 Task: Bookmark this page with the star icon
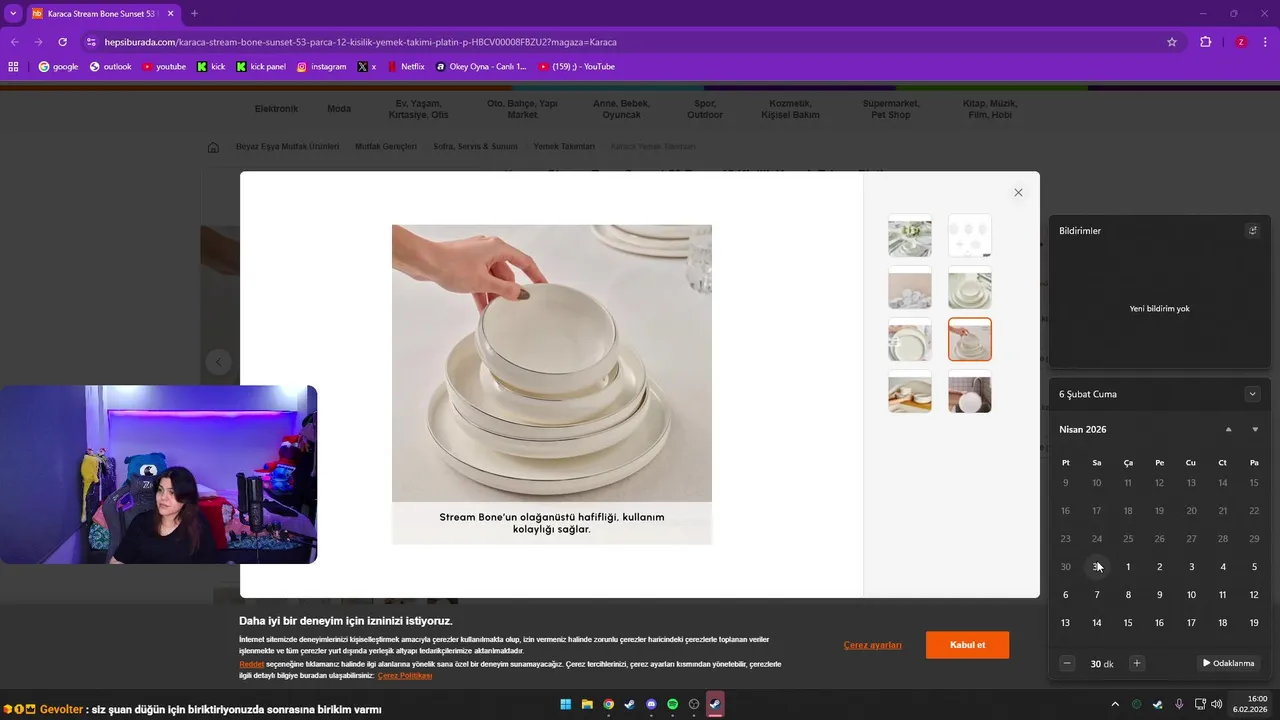[1172, 42]
